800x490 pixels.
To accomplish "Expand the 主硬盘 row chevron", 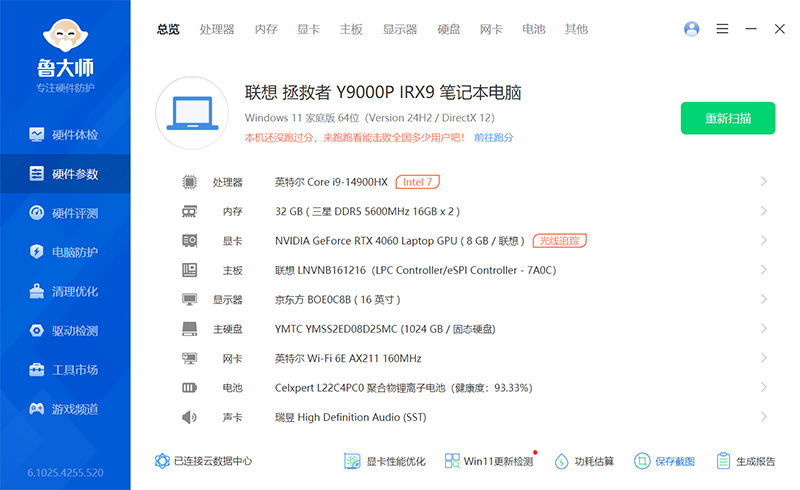I will click(764, 328).
